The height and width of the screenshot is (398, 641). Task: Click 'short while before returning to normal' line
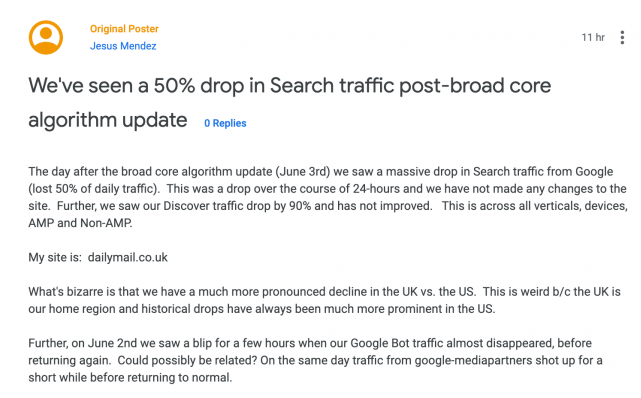click(130, 378)
